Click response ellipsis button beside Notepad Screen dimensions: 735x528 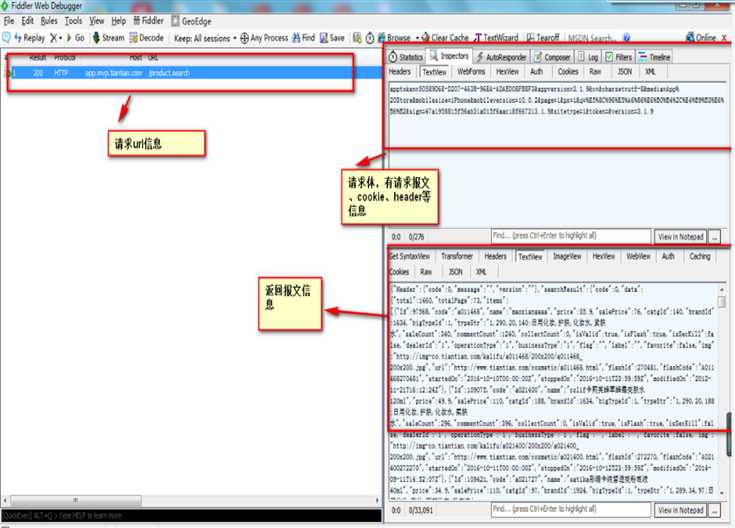click(x=714, y=510)
